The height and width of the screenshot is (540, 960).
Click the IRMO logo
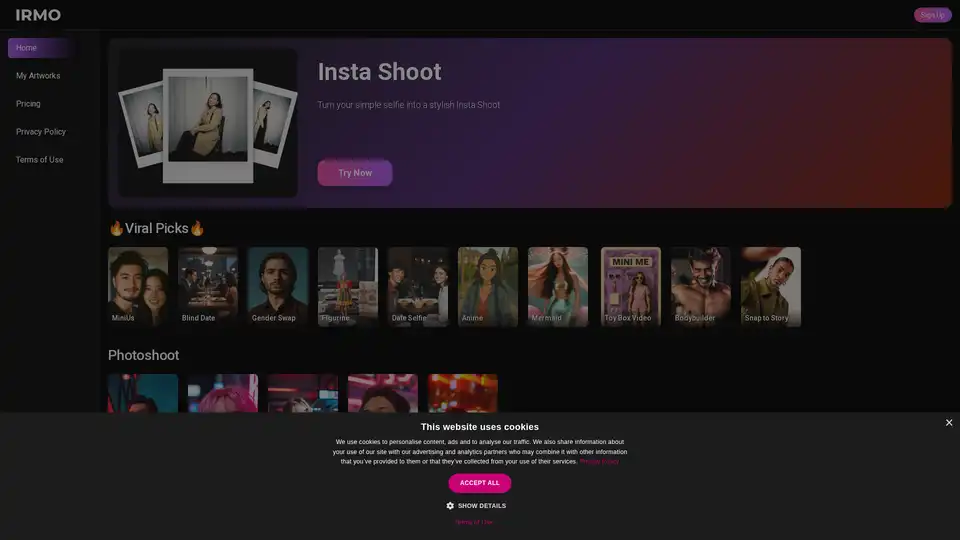tap(38, 15)
